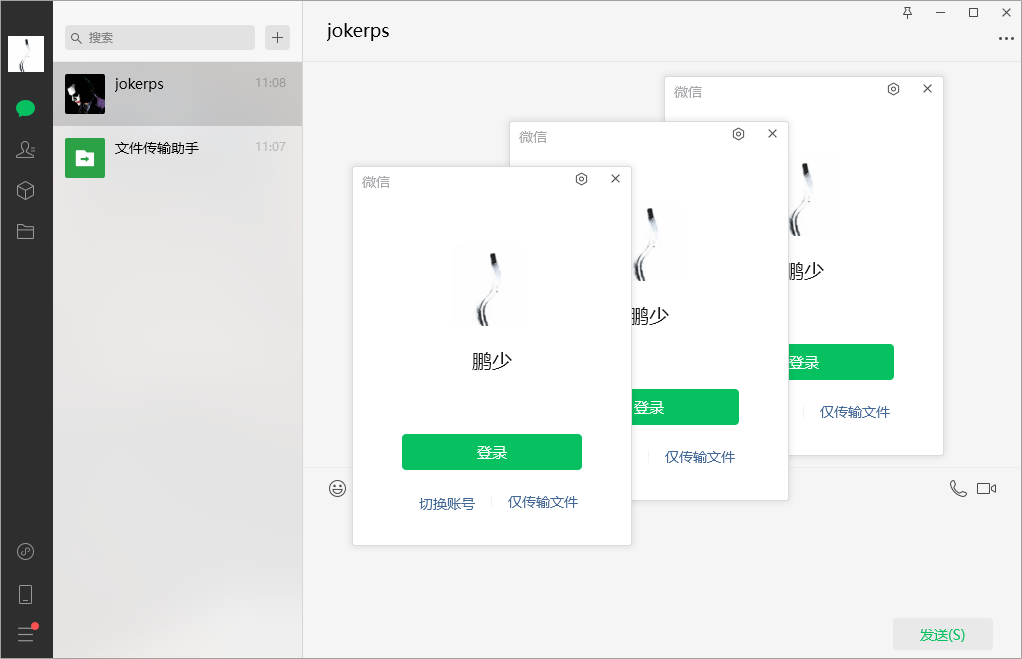Open the Mini Programs icon in the sidebar
The image size is (1022, 659).
click(x=25, y=551)
